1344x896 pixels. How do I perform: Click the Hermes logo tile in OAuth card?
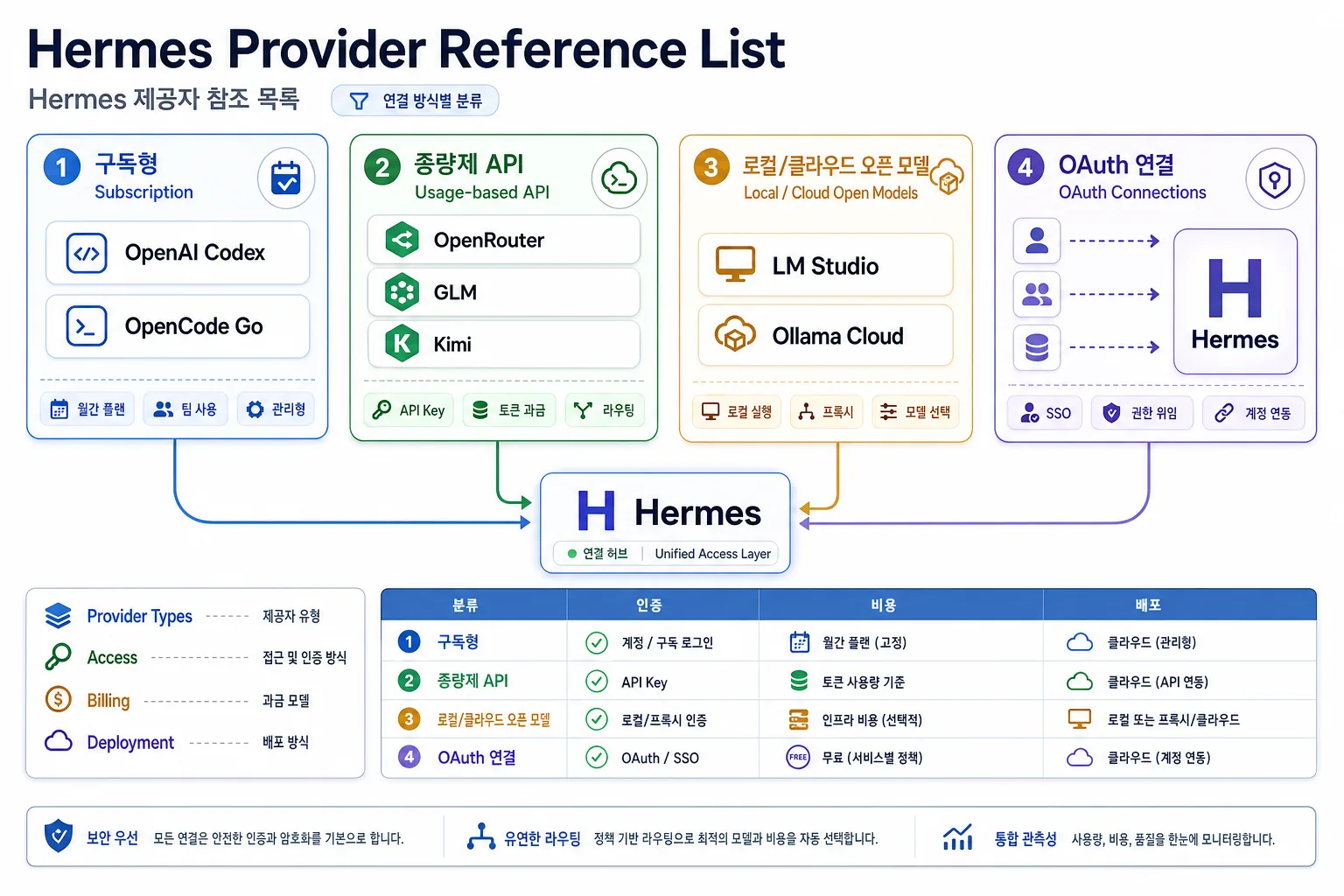point(1235,302)
